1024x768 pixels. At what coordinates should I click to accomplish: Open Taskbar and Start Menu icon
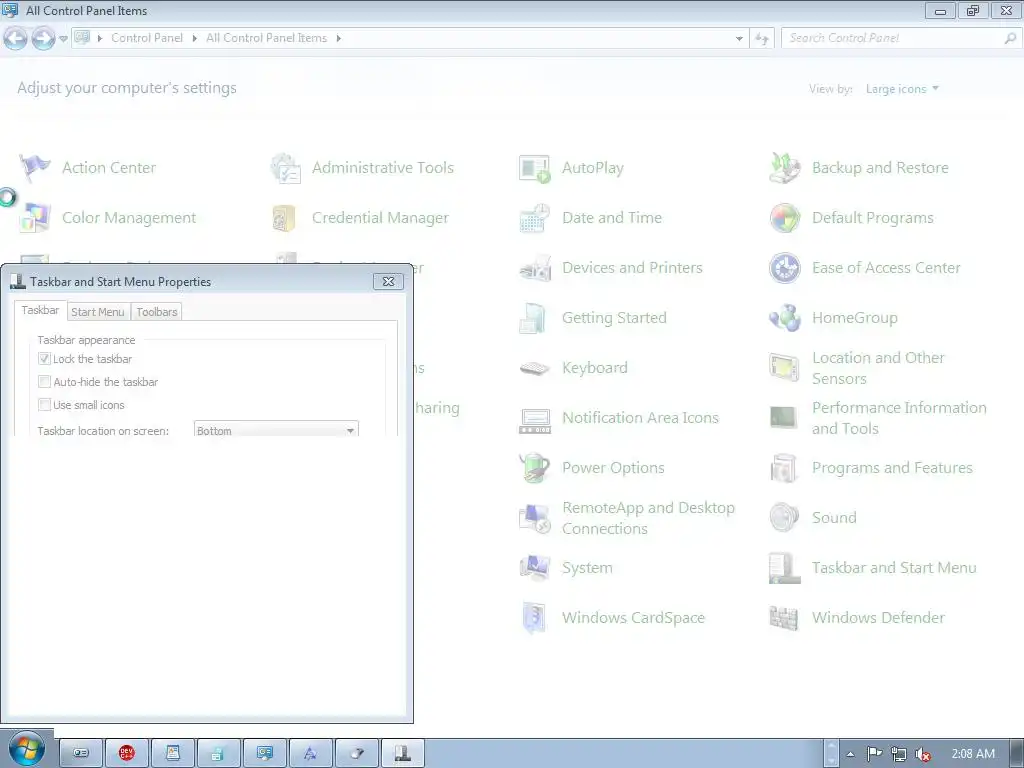coord(784,568)
